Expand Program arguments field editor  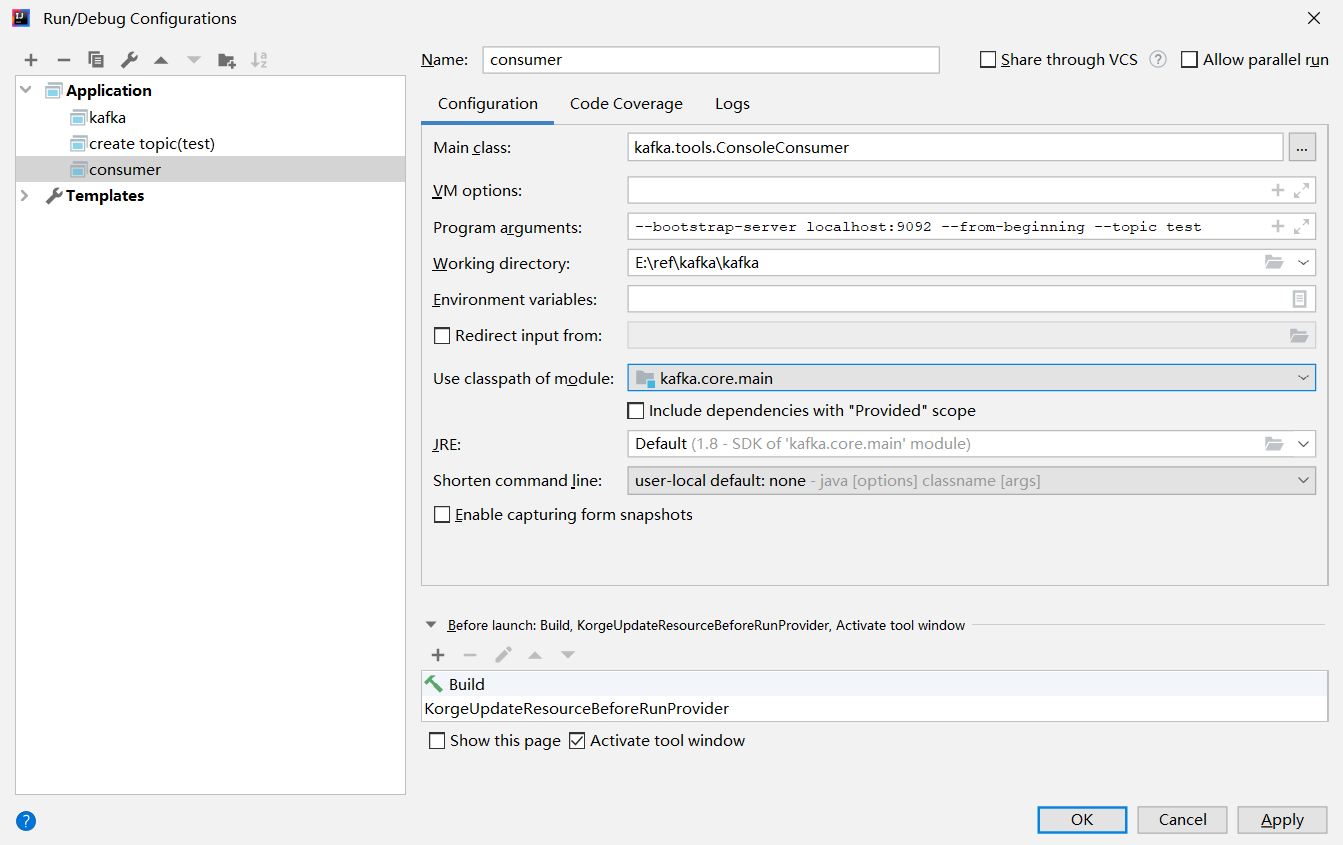pyautogui.click(x=1301, y=226)
